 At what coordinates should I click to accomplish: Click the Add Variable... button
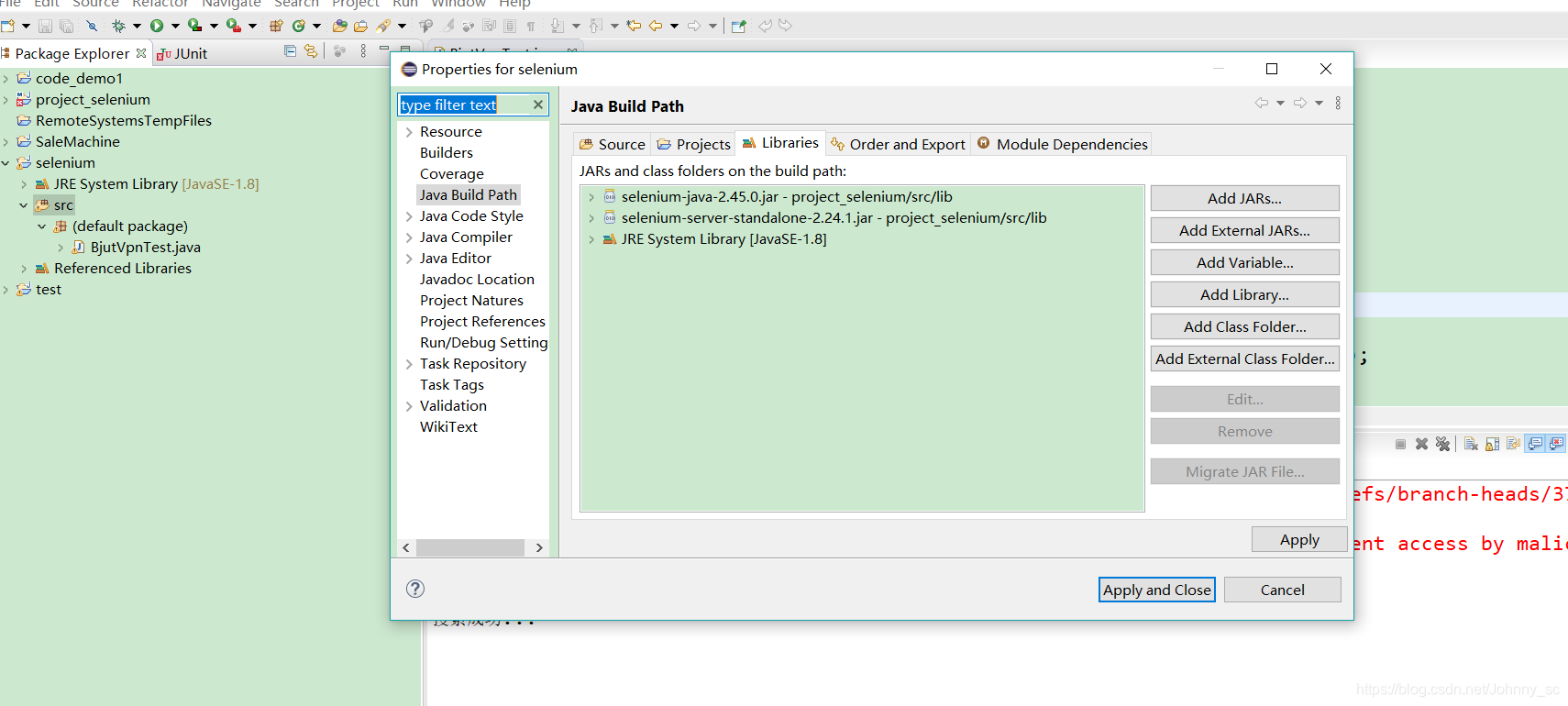click(x=1244, y=262)
